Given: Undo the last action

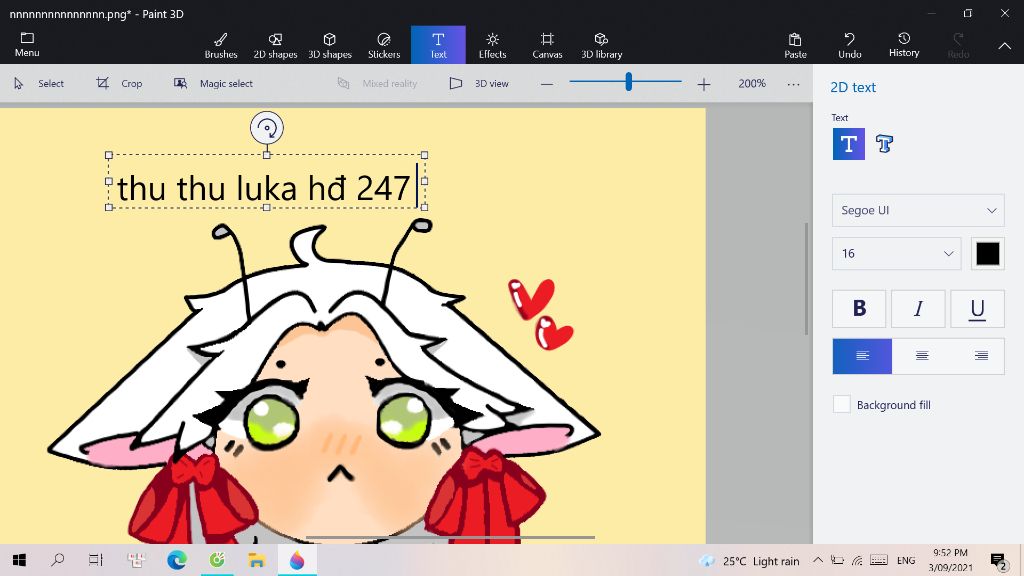Looking at the screenshot, I should 850,45.
